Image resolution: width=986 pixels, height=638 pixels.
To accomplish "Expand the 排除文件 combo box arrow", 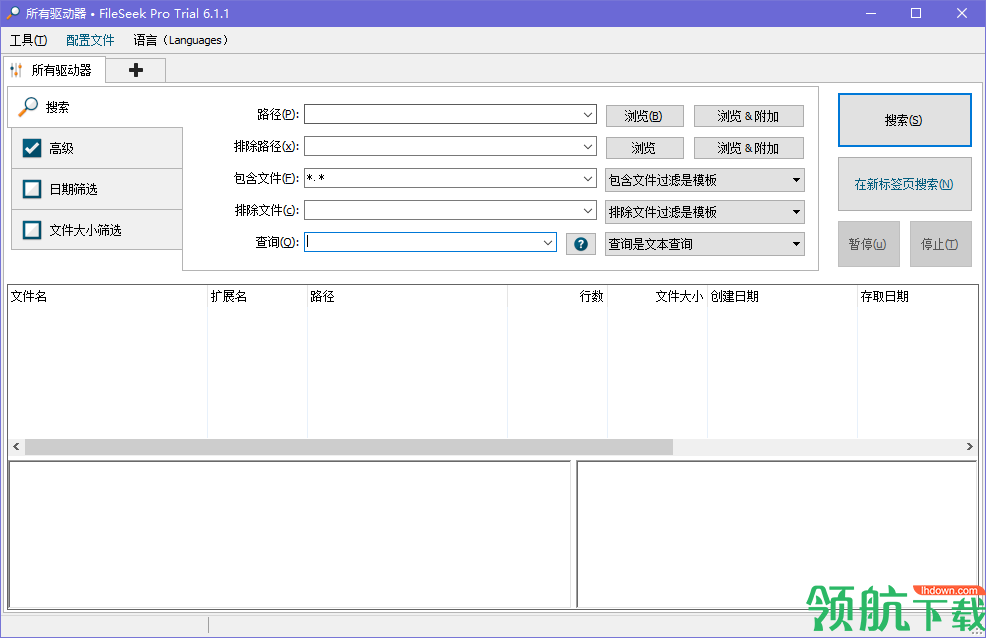I will (587, 211).
